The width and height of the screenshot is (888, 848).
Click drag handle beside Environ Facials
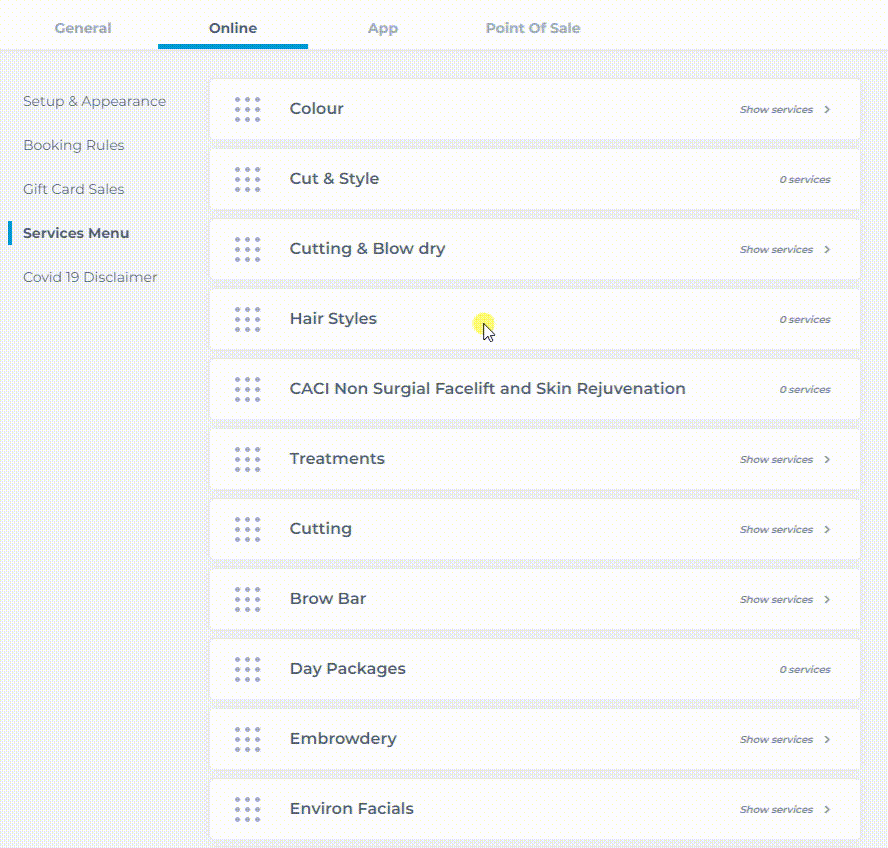coord(247,809)
